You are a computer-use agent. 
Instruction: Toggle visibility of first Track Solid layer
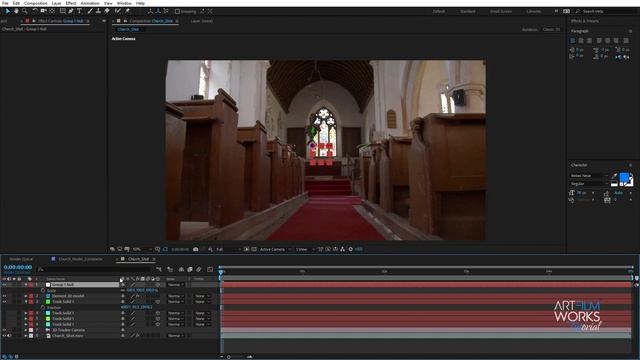point(4,302)
